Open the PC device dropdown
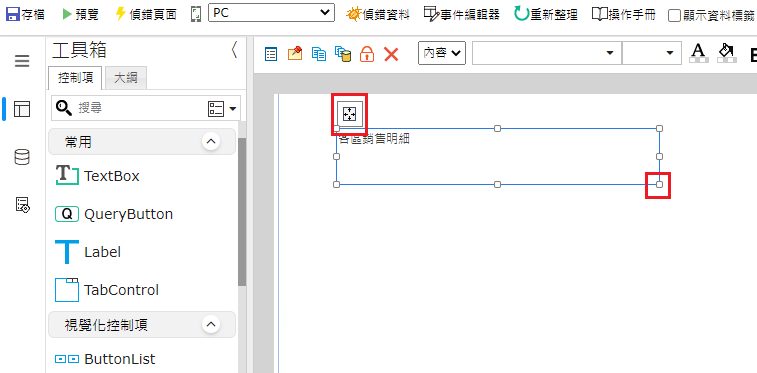 coord(271,13)
